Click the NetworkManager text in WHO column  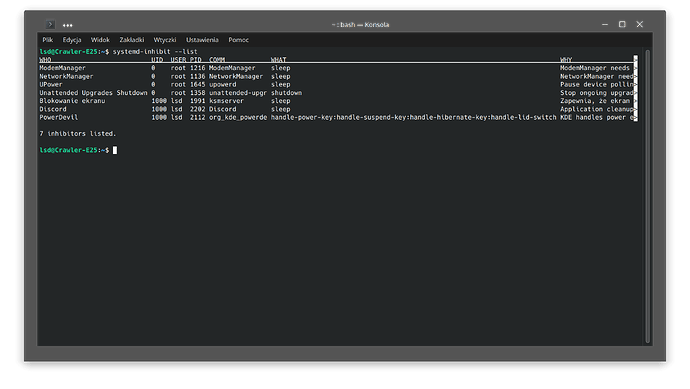[x=66, y=76]
